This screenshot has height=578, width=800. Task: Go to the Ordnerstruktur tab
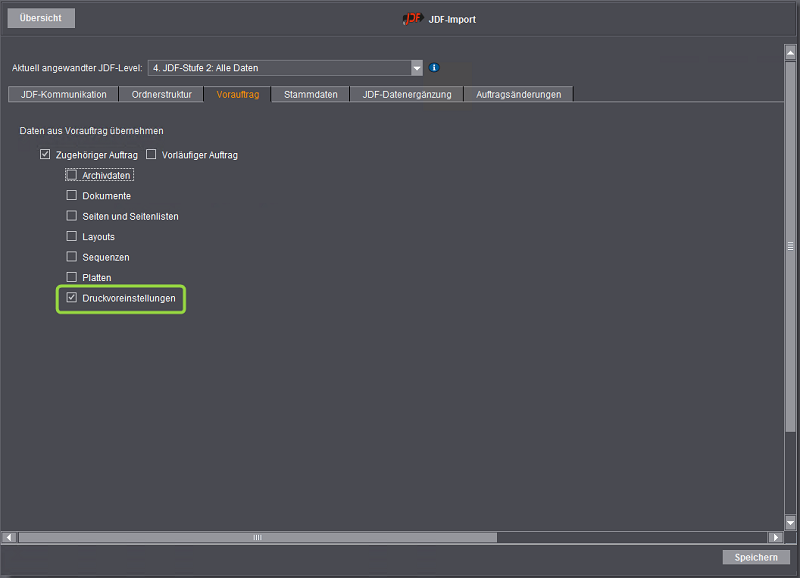point(161,94)
